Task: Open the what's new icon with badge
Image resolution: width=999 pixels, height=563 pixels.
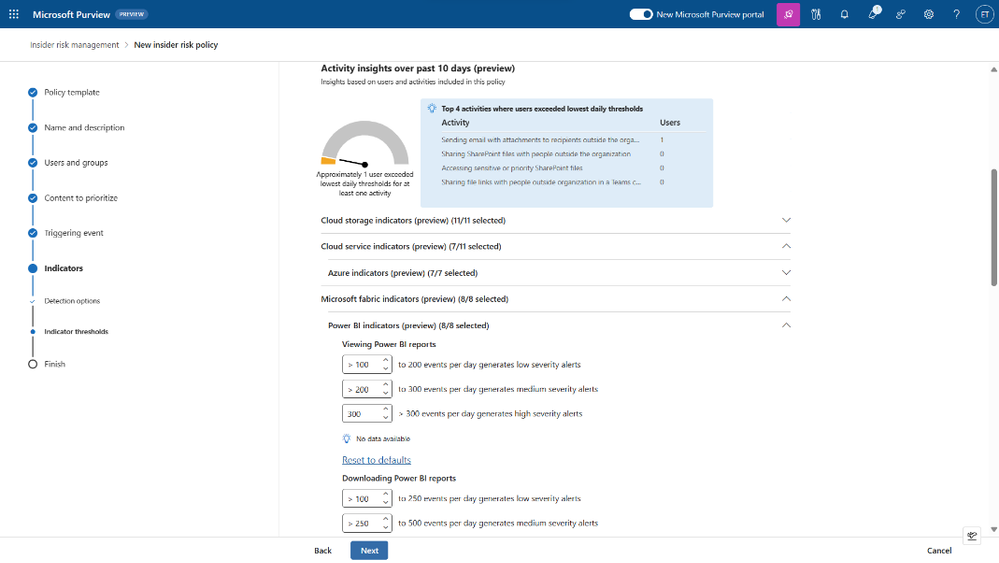Action: click(873, 13)
